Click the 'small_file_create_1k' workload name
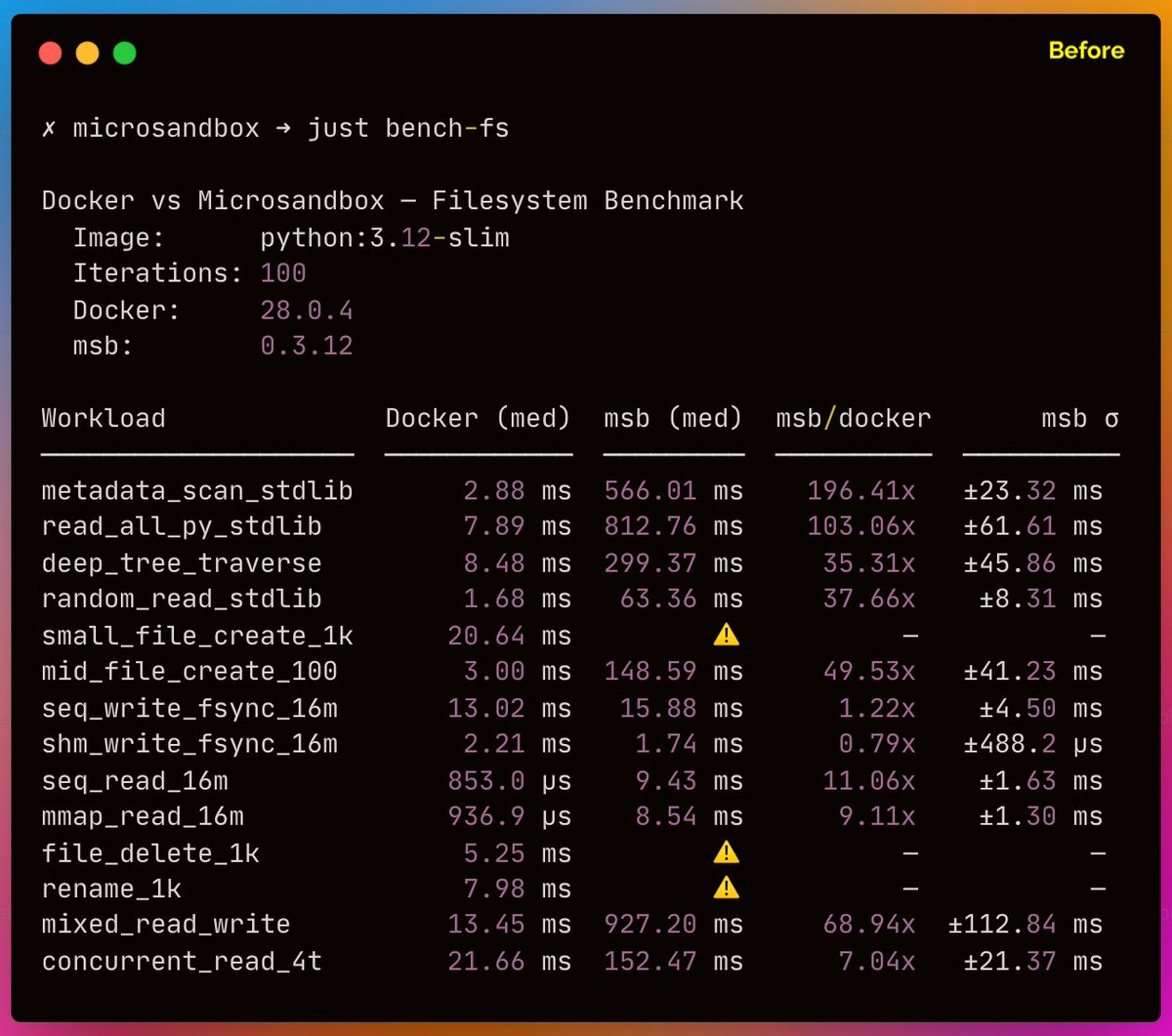 (x=197, y=636)
